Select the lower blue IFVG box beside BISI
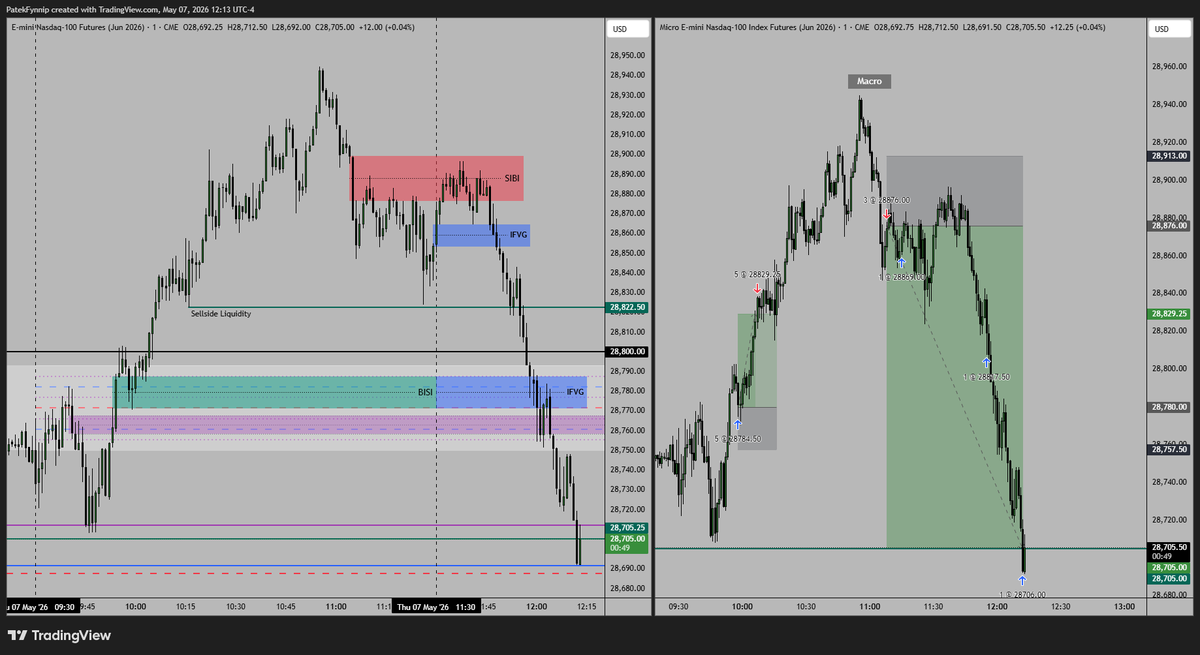Screen dimensions: 1200x655 (x=511, y=392)
